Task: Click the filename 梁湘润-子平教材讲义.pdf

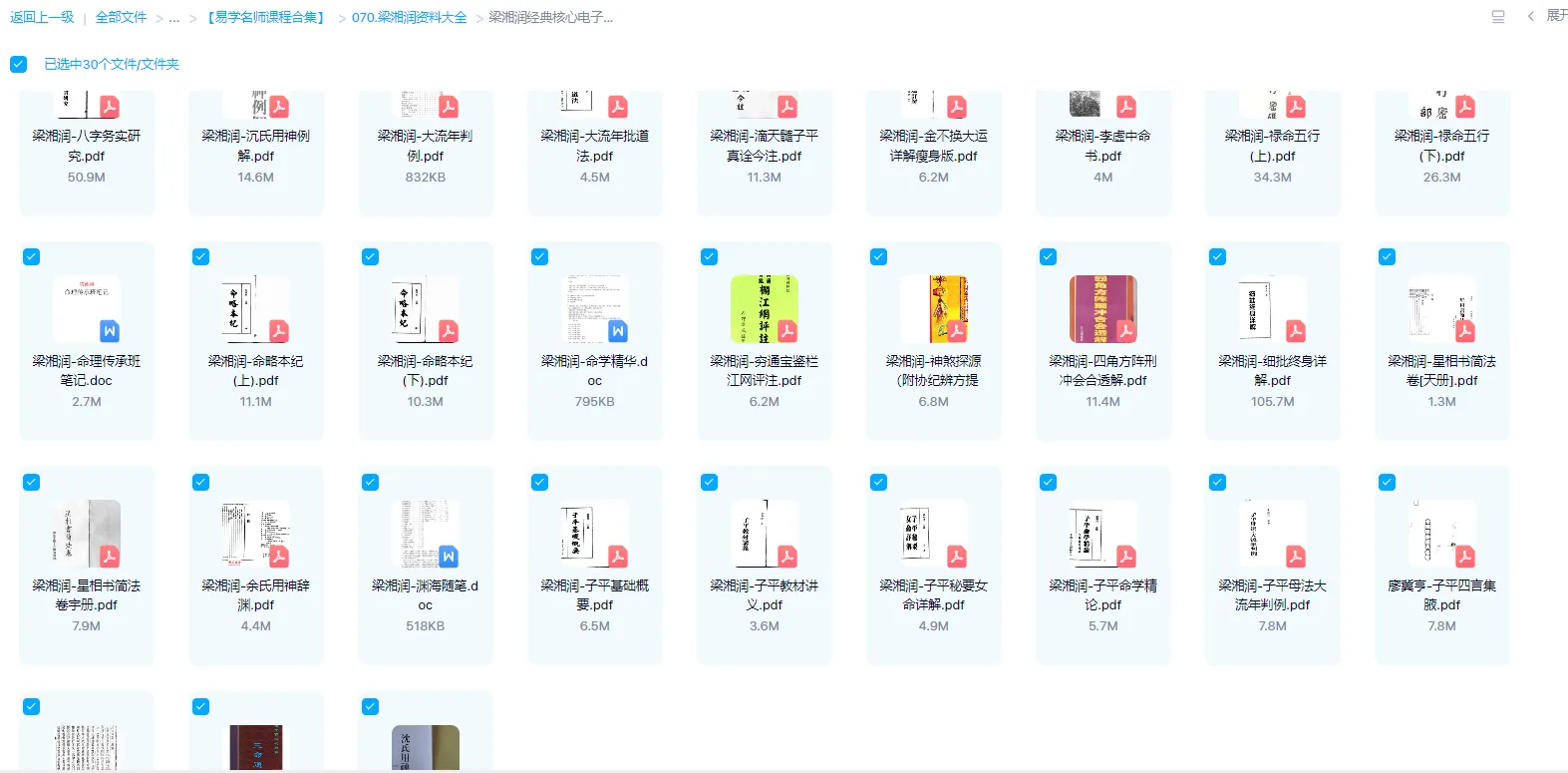Action: click(765, 595)
